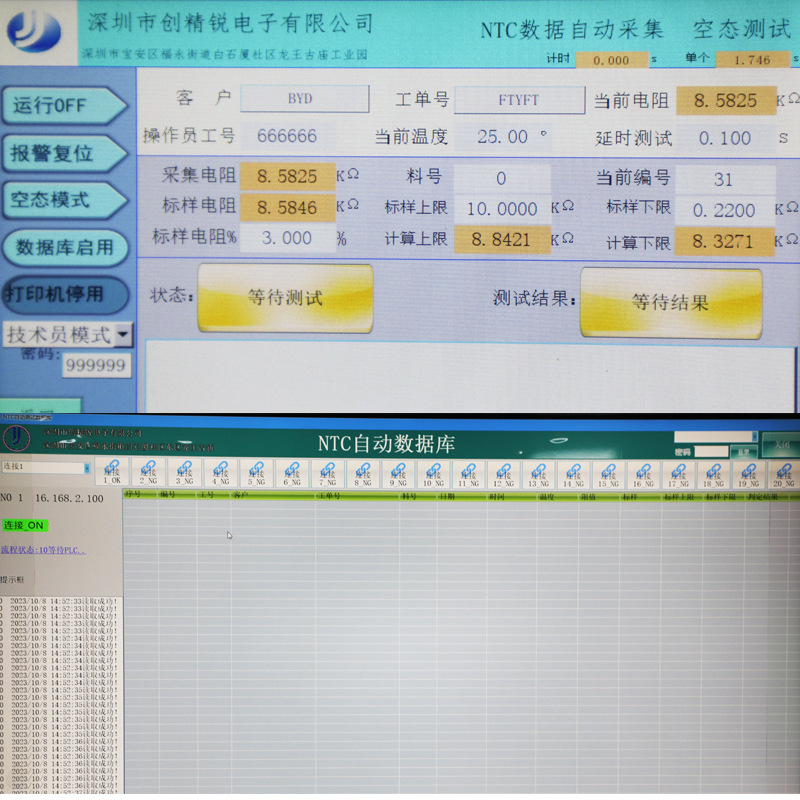Click the 10_NG connection icon
The width and height of the screenshot is (800, 800).
tap(433, 473)
